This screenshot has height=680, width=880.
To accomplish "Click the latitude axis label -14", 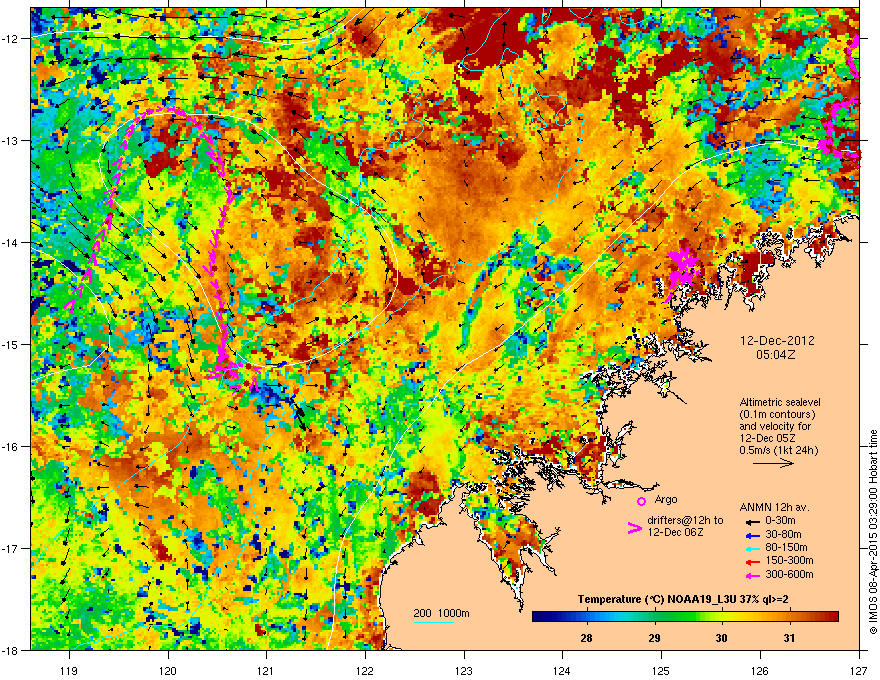I will [x=10, y=243].
